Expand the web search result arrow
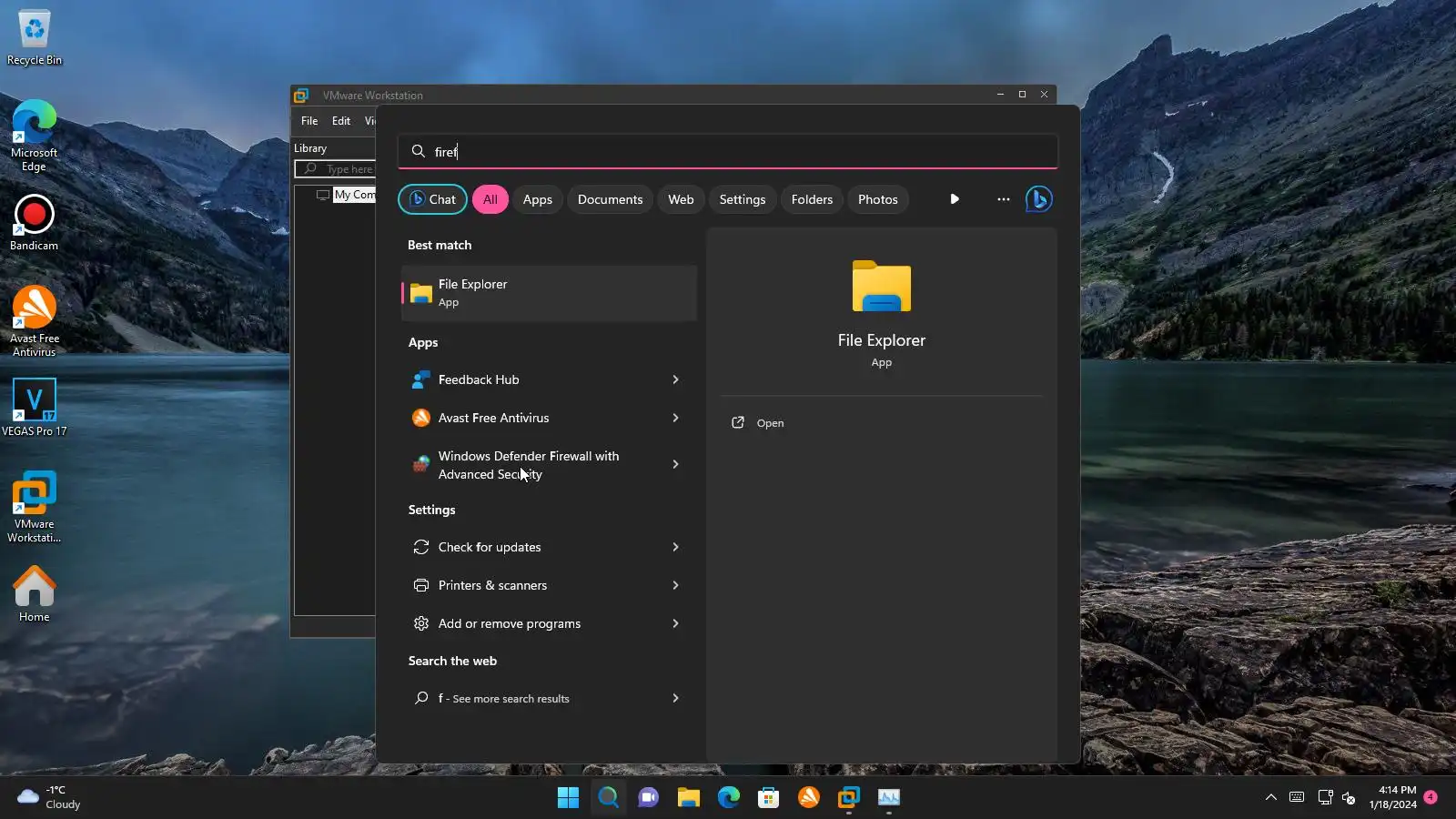This screenshot has height=819, width=1456. point(675,698)
